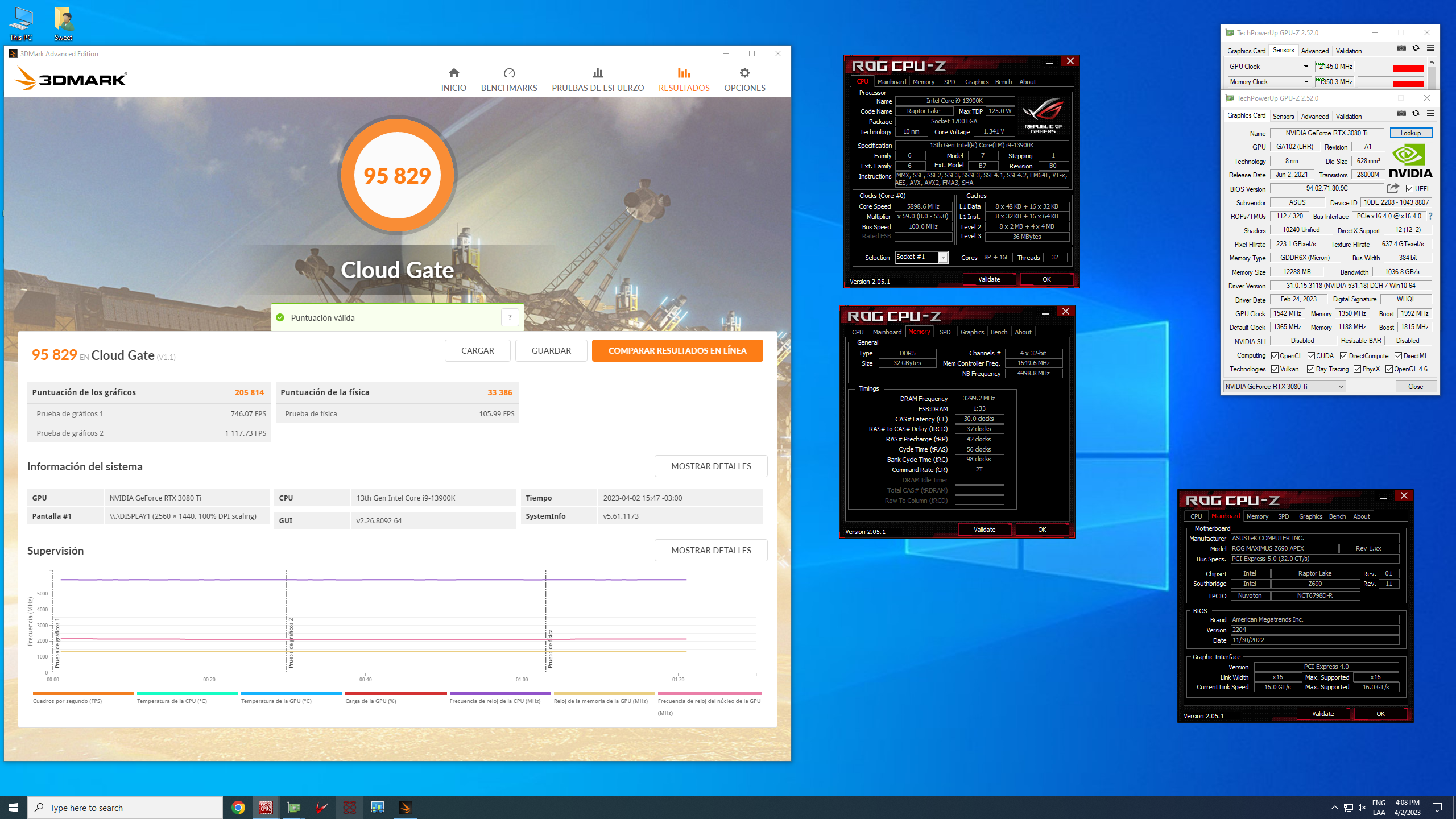1456x819 pixels.
Task: Click Validate in the top CPU-Z window
Action: pyautogui.click(x=989, y=279)
